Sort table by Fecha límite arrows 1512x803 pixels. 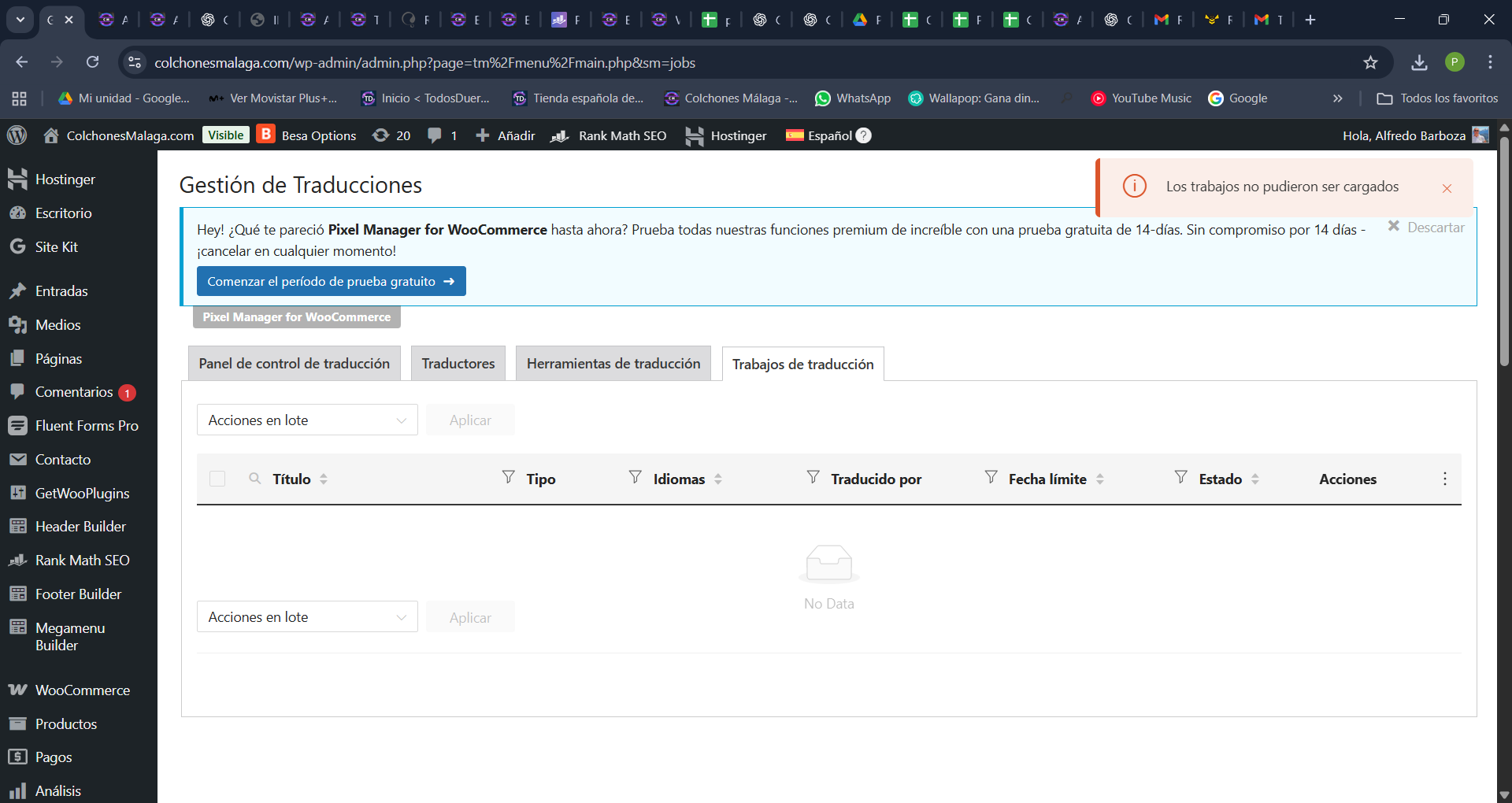[x=1100, y=479]
